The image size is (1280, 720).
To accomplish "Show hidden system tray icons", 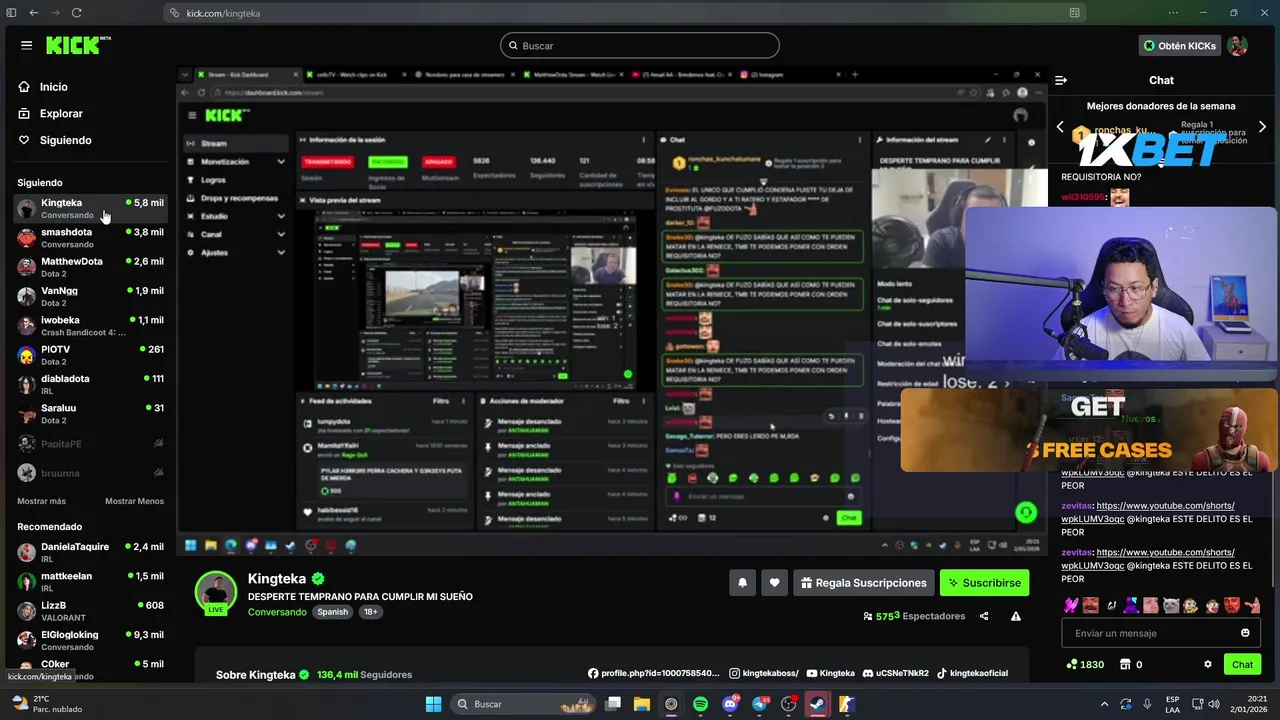I will pyautogui.click(x=1104, y=704).
